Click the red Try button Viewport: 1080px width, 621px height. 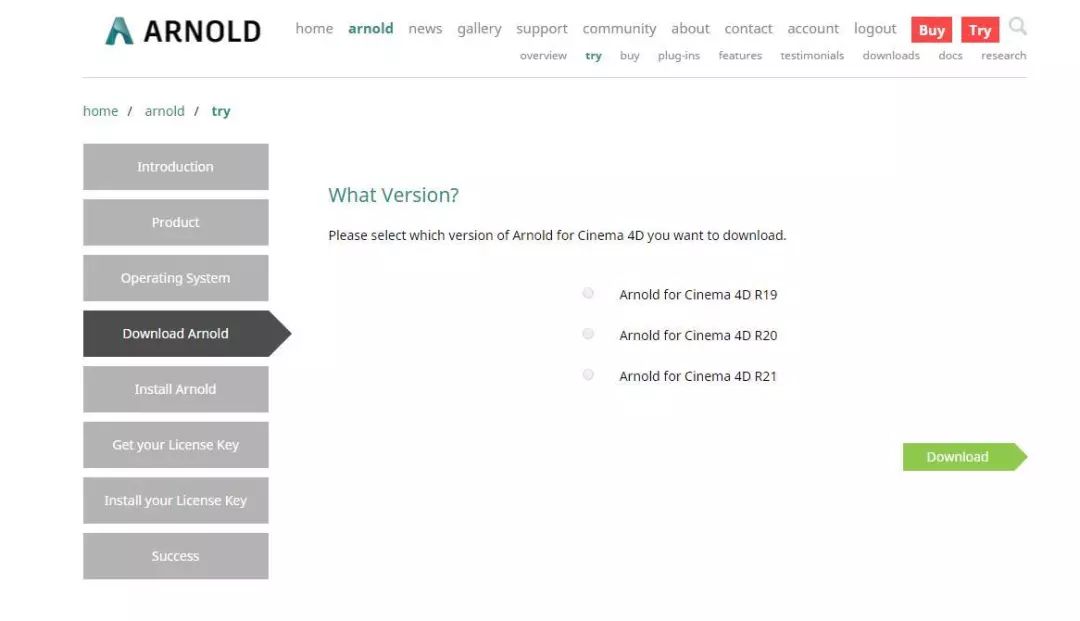979,30
